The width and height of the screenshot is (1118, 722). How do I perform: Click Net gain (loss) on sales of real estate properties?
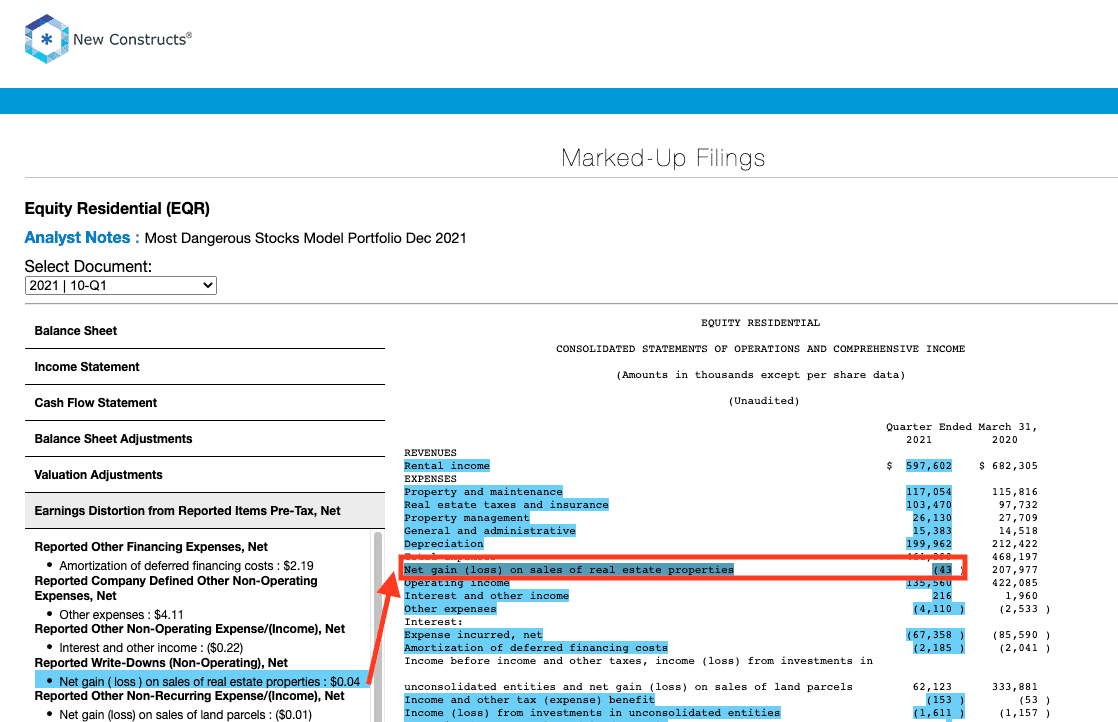coord(569,569)
